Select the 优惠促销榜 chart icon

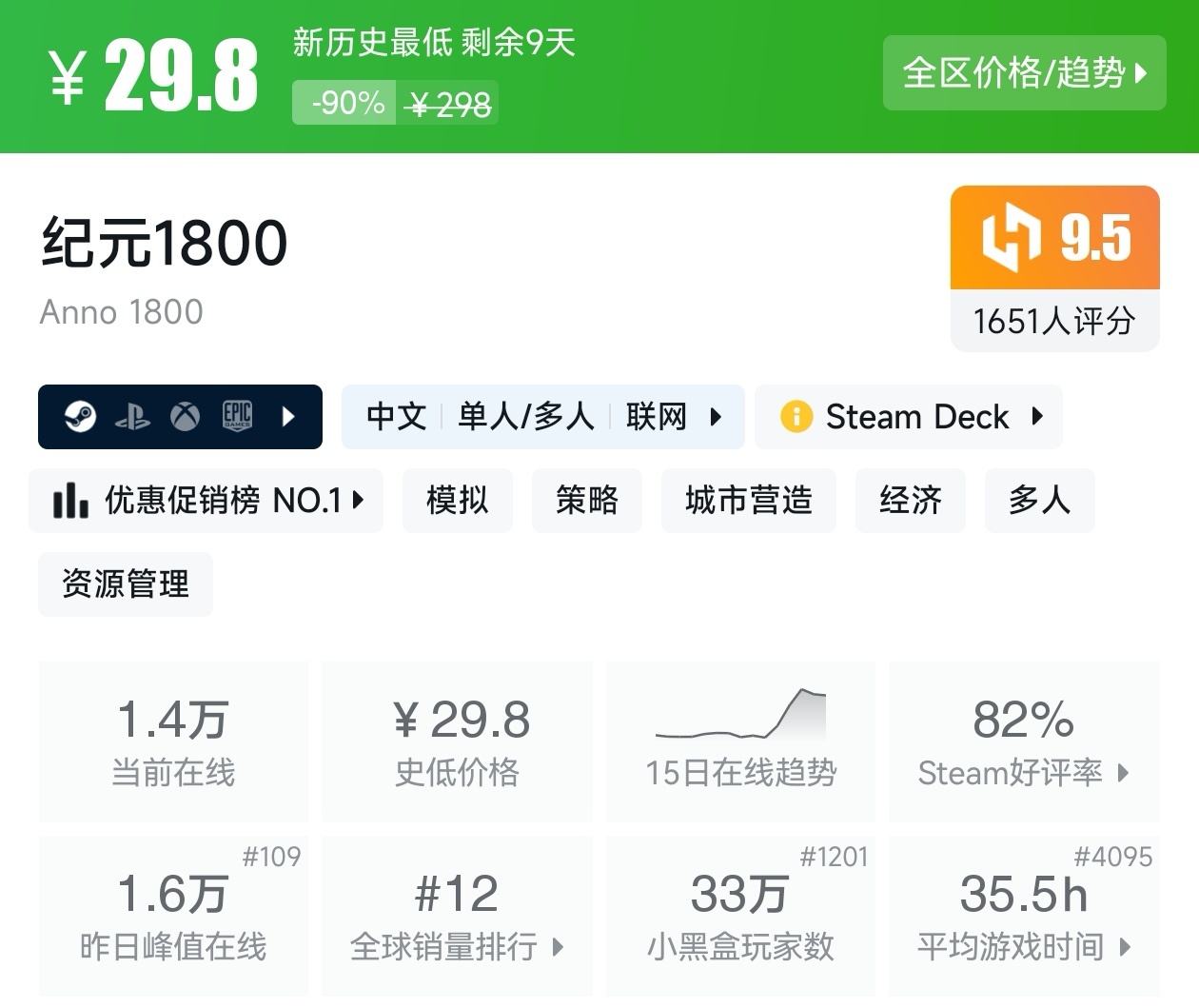click(71, 501)
